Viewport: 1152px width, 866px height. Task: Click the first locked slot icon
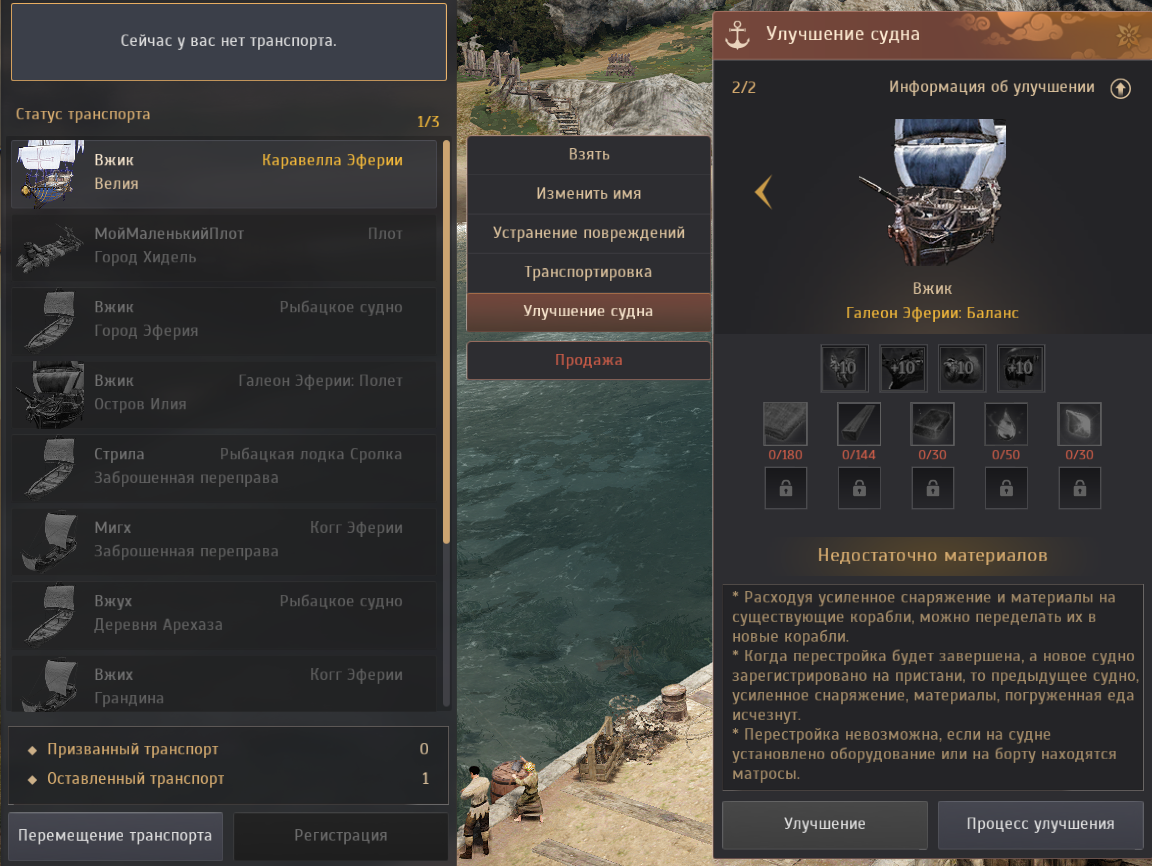pos(785,488)
